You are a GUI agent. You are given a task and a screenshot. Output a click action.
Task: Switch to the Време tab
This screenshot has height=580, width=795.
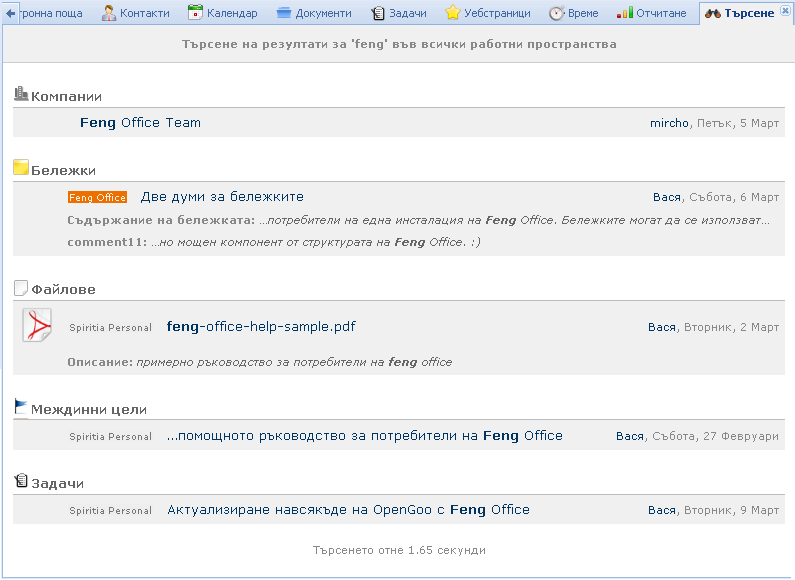click(x=573, y=14)
